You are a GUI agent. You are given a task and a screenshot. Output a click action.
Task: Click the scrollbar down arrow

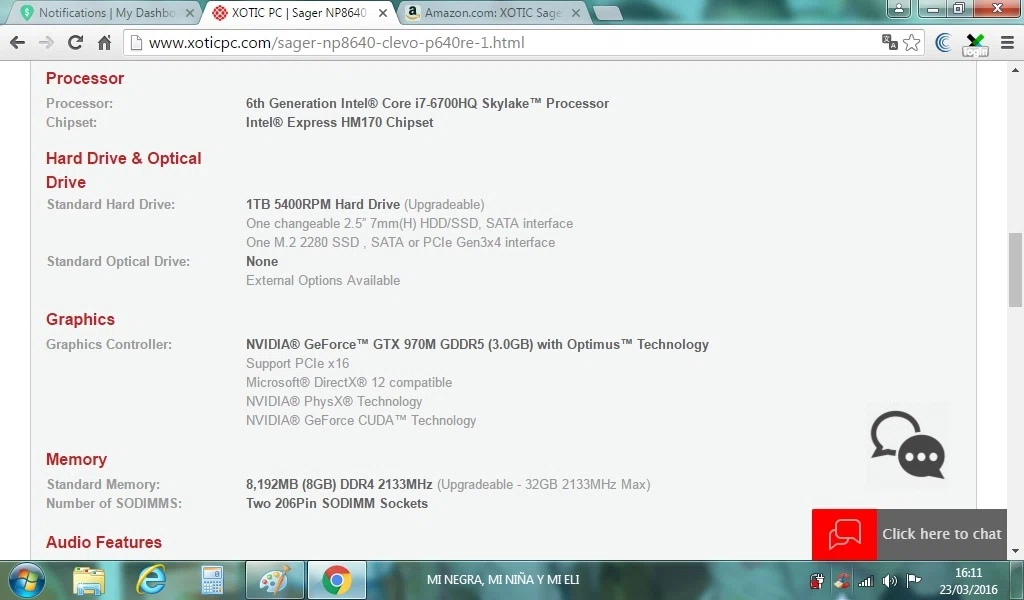1015,551
